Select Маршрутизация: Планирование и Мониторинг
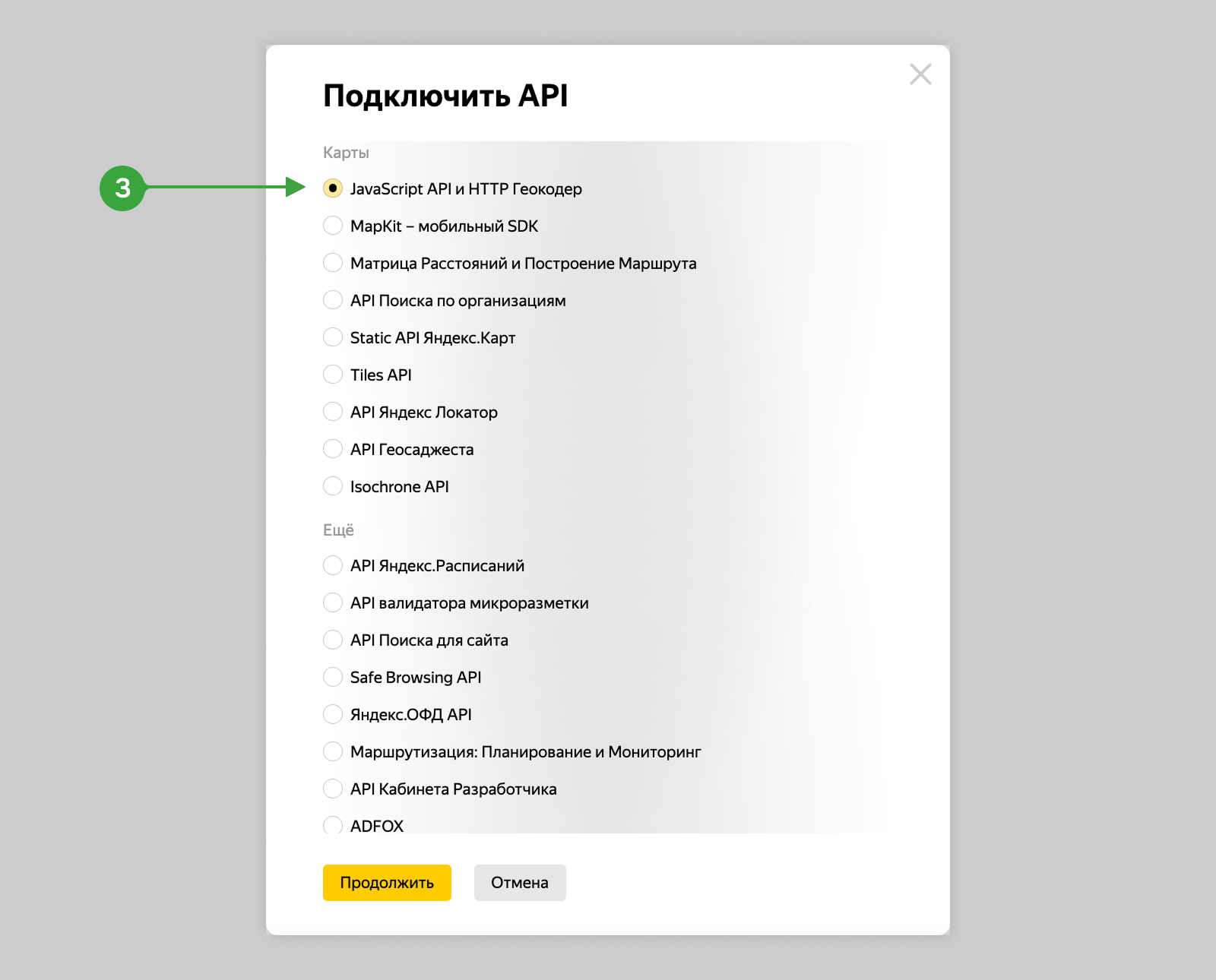Screen dimensions: 1216x980 tap(333, 751)
